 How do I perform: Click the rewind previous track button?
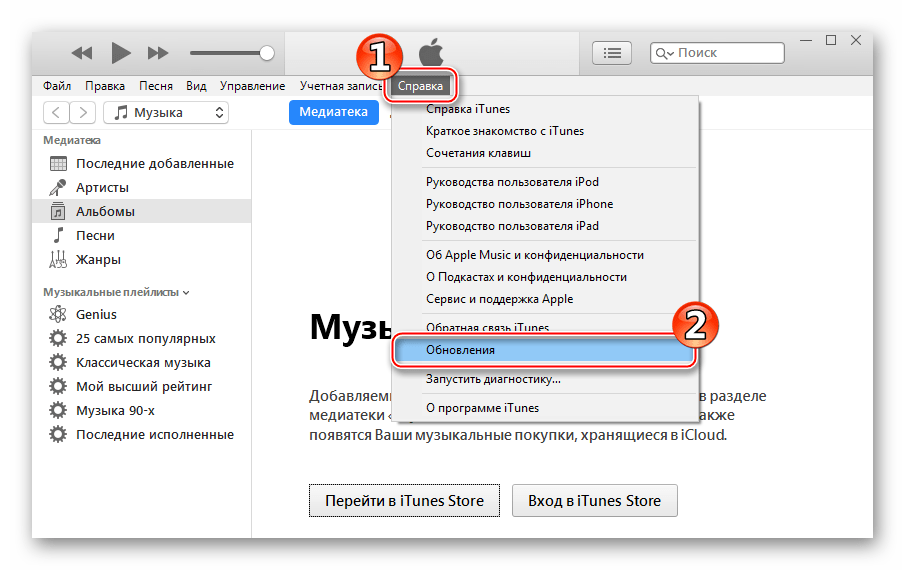pyautogui.click(x=82, y=53)
